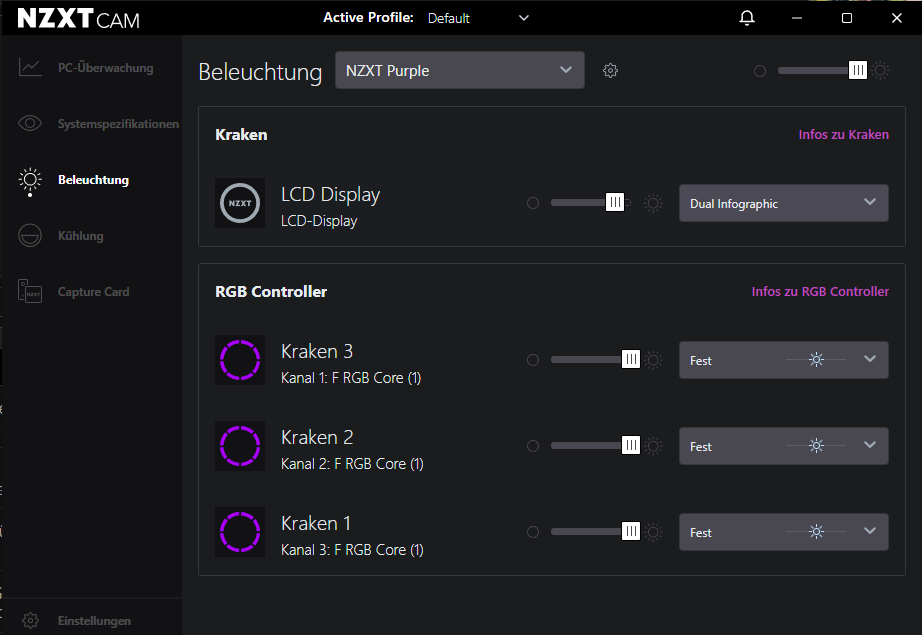Image resolution: width=922 pixels, height=635 pixels.
Task: Click the Kraken 1 device name
Action: 316,523
